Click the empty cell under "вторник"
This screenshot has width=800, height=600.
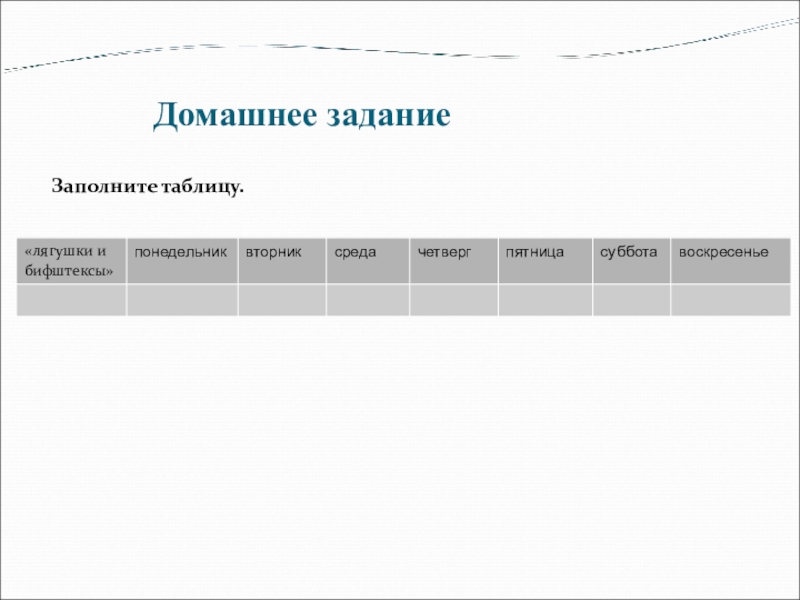(x=282, y=300)
